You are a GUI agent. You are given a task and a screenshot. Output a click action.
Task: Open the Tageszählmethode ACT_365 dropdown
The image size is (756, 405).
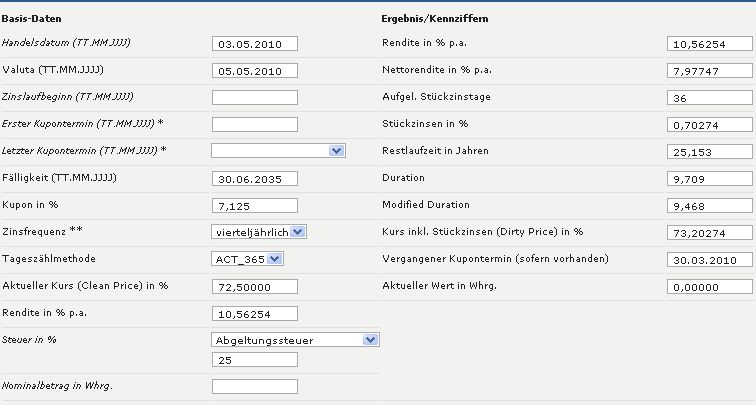[x=249, y=259]
